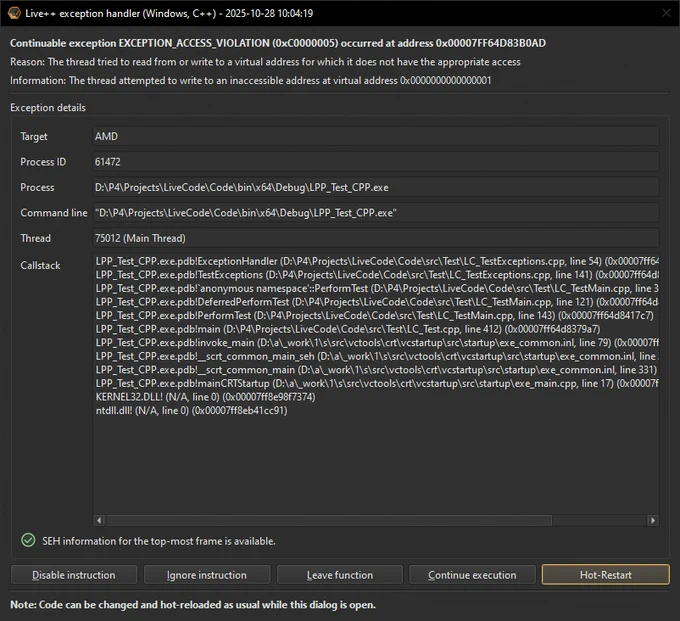This screenshot has height=621, width=680.
Task: Select the __scrt_common_main_seh callstack line
Action: pos(377,356)
